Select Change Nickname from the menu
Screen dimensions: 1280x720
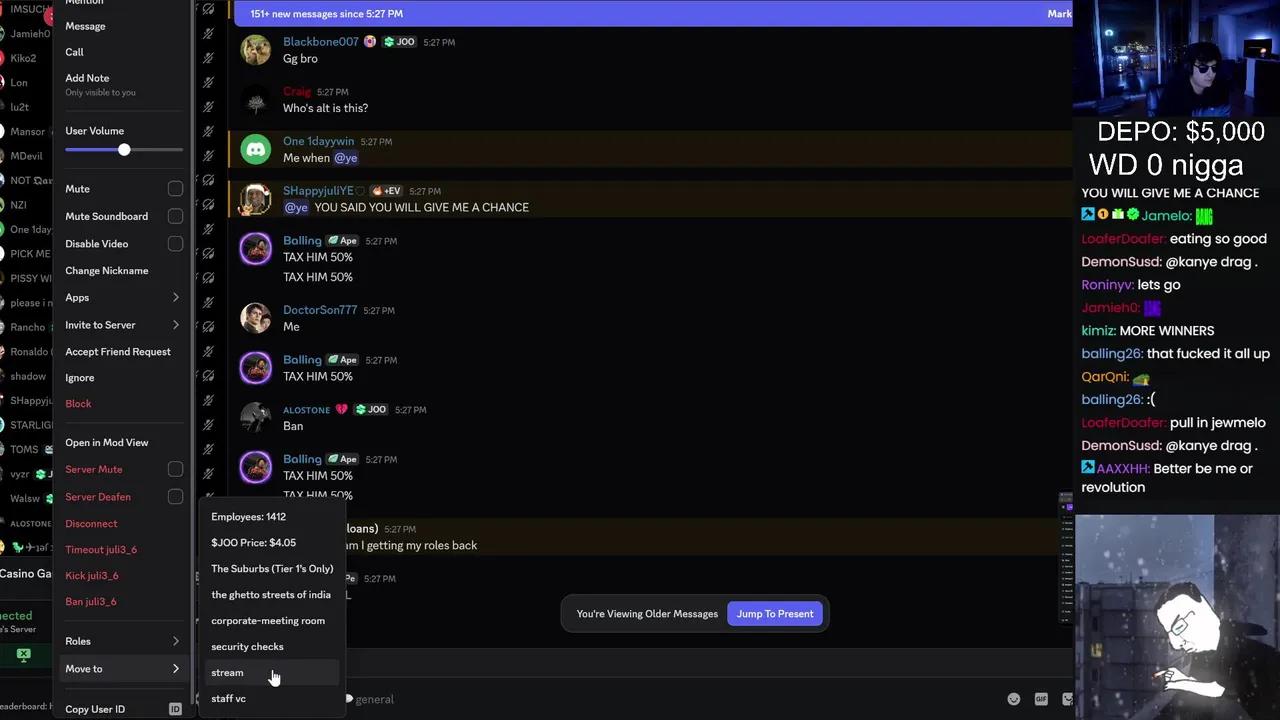(x=106, y=270)
